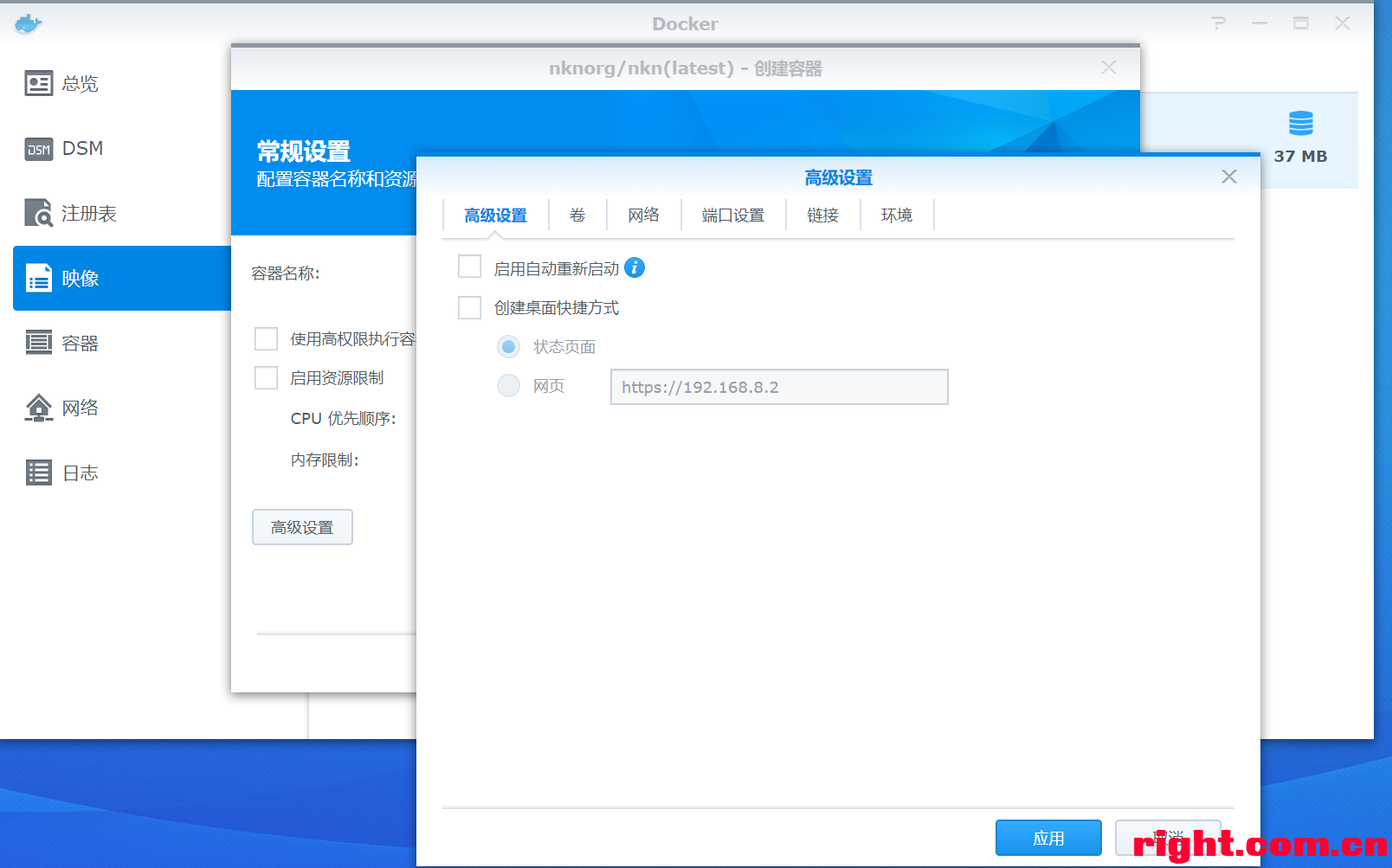Click the 常规设置 heading
Viewport: 1392px width, 868px height.
point(304,151)
